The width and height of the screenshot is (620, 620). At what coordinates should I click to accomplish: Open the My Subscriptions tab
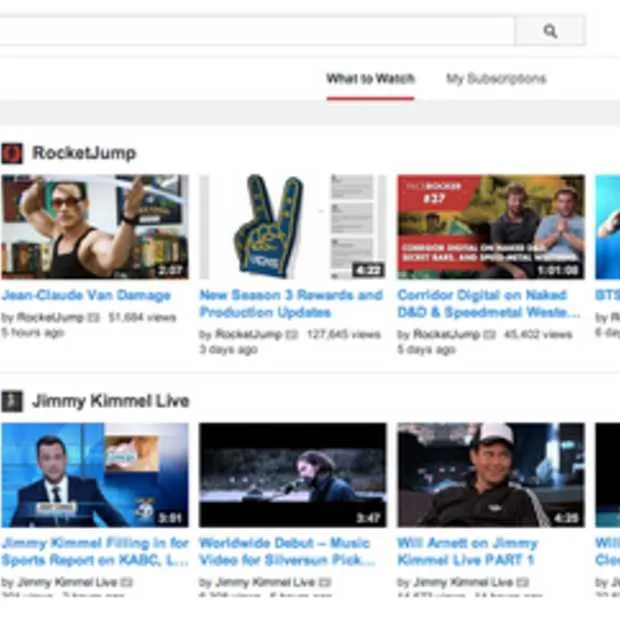(496, 78)
